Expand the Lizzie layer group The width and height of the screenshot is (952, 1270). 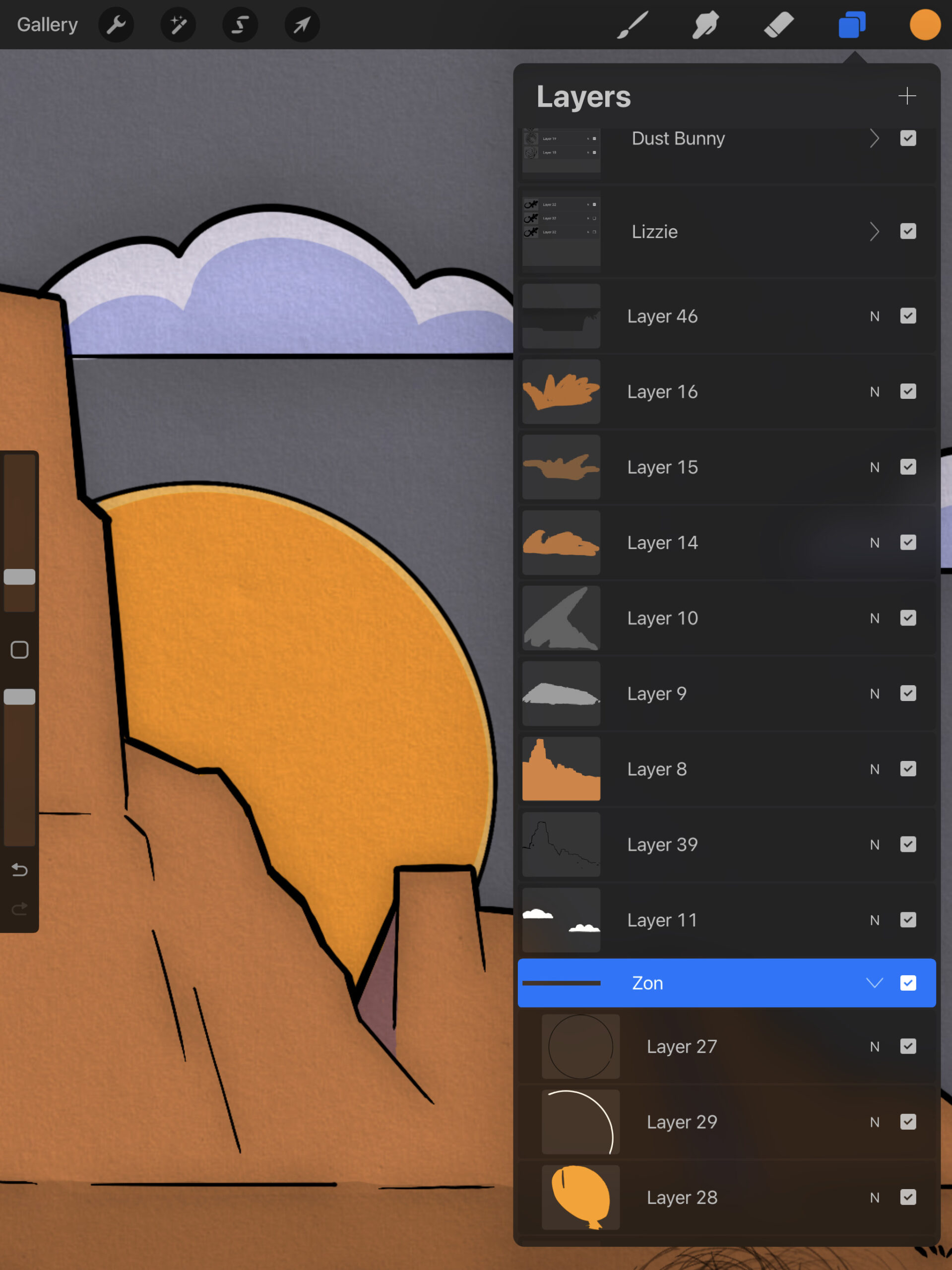(874, 231)
